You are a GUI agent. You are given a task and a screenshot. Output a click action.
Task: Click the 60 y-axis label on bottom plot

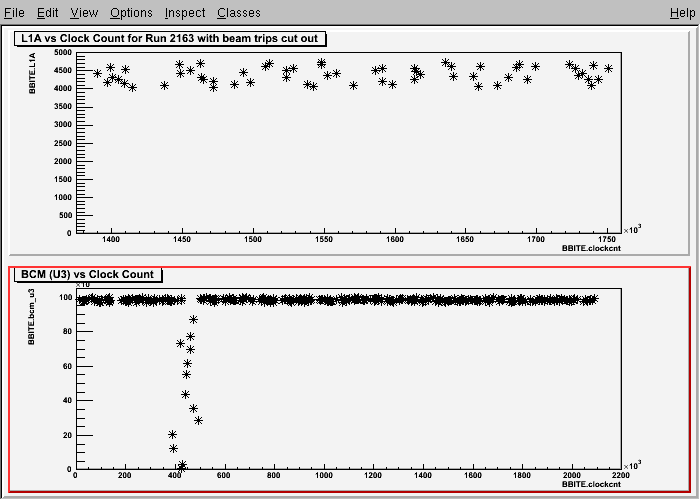(x=67, y=367)
